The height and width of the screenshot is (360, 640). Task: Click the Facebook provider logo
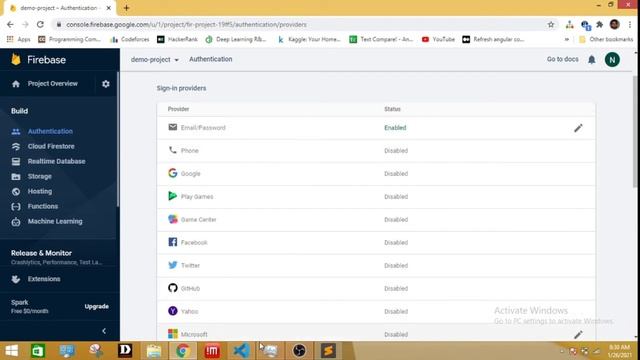coord(173,242)
